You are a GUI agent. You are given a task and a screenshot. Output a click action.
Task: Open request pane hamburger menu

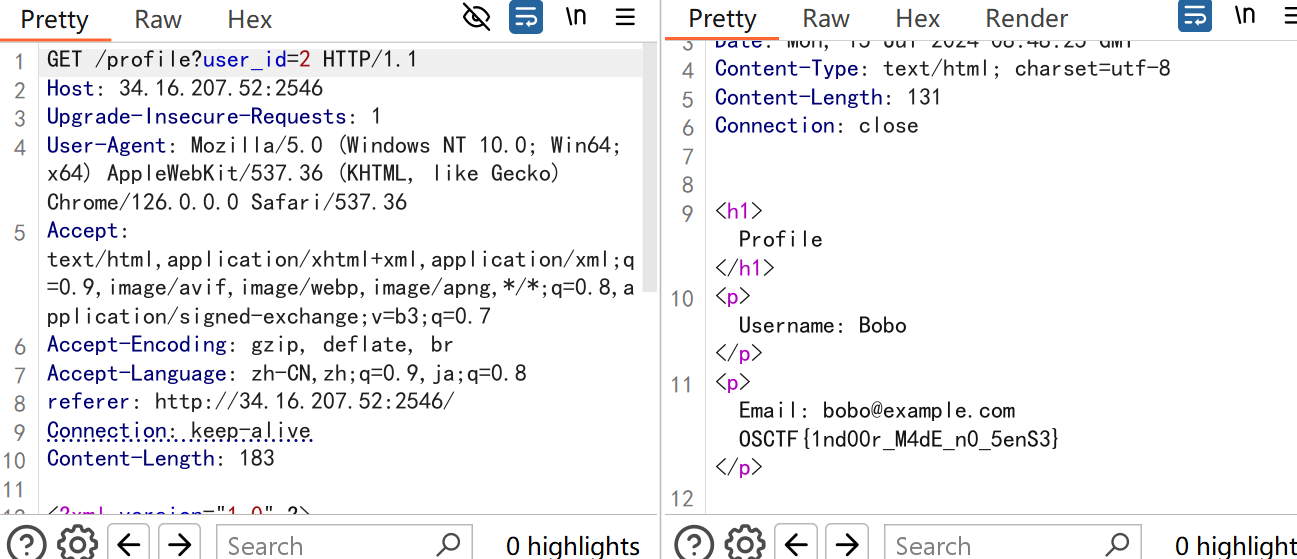tap(625, 17)
